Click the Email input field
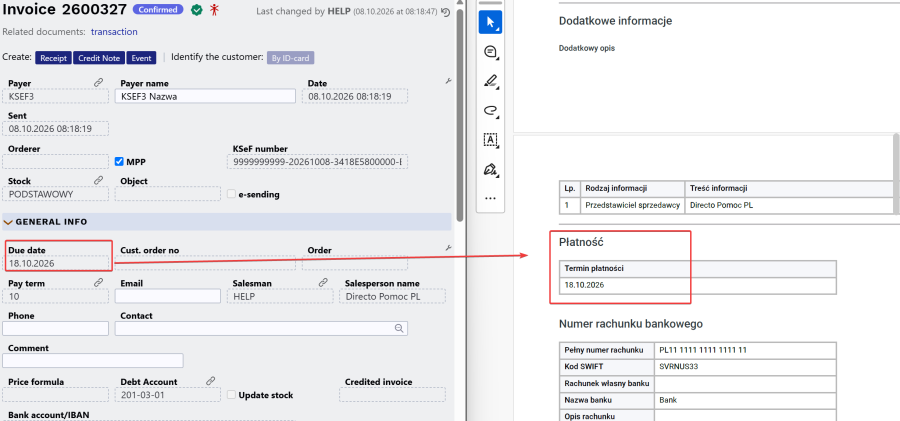 tap(168, 296)
